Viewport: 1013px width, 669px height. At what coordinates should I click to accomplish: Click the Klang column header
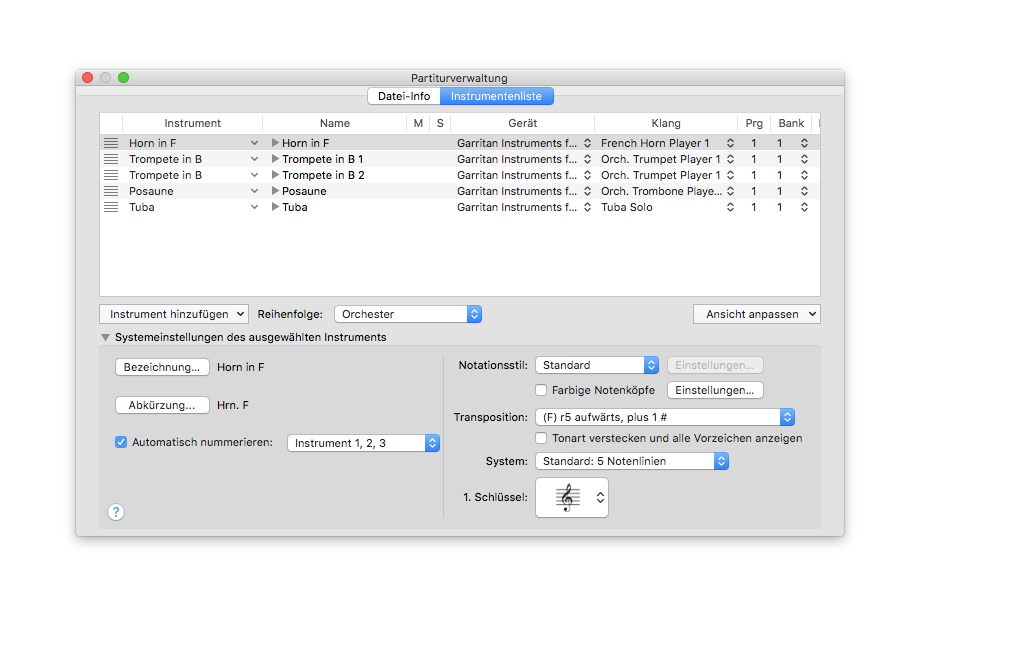(665, 123)
